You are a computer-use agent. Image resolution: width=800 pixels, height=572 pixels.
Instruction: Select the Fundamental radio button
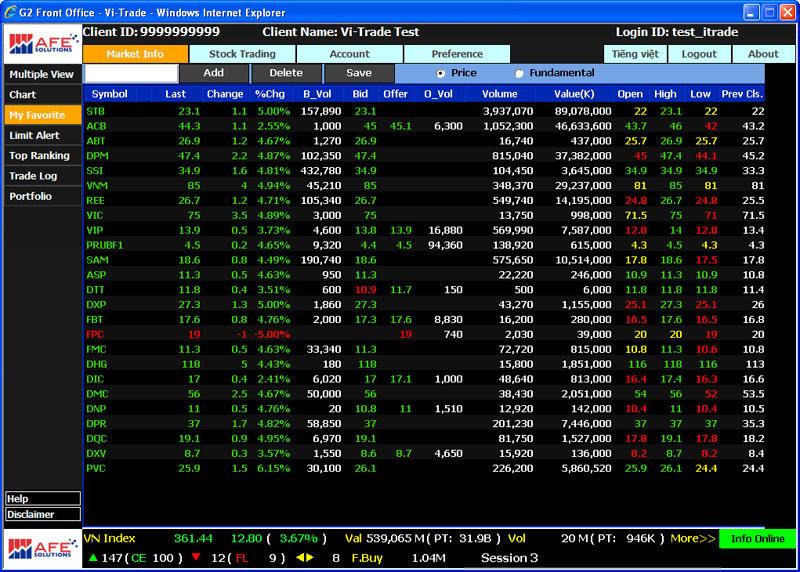pos(519,73)
